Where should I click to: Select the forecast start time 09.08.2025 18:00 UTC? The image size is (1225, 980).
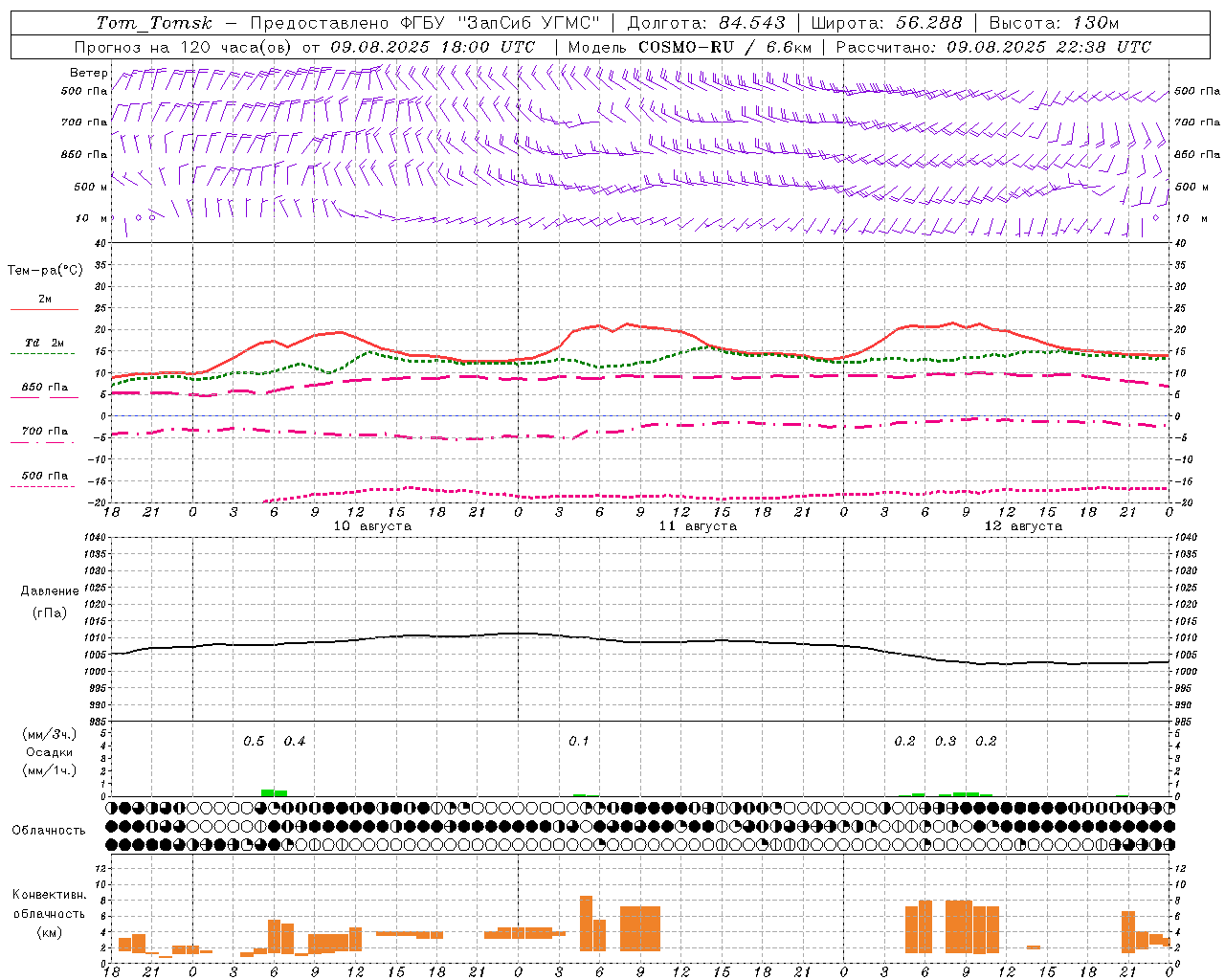[433, 47]
